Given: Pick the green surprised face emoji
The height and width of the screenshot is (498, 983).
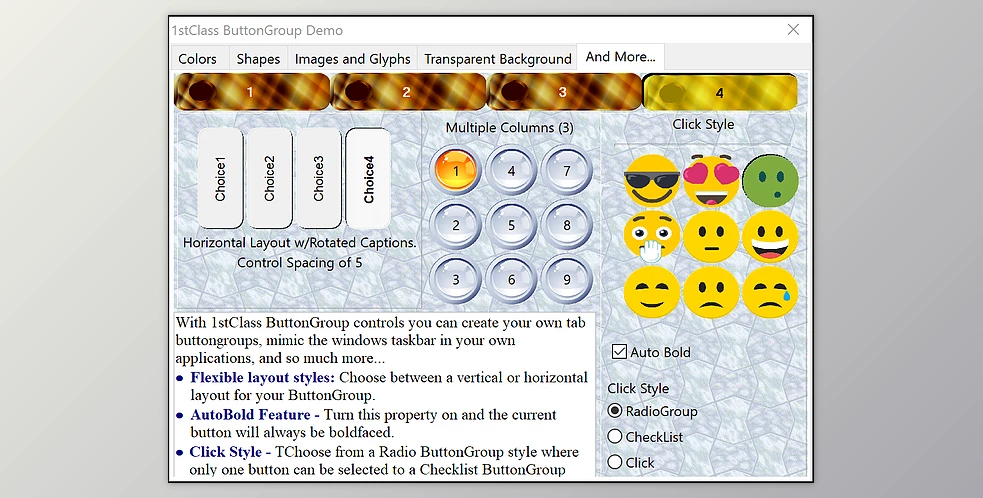Looking at the screenshot, I should [770, 180].
